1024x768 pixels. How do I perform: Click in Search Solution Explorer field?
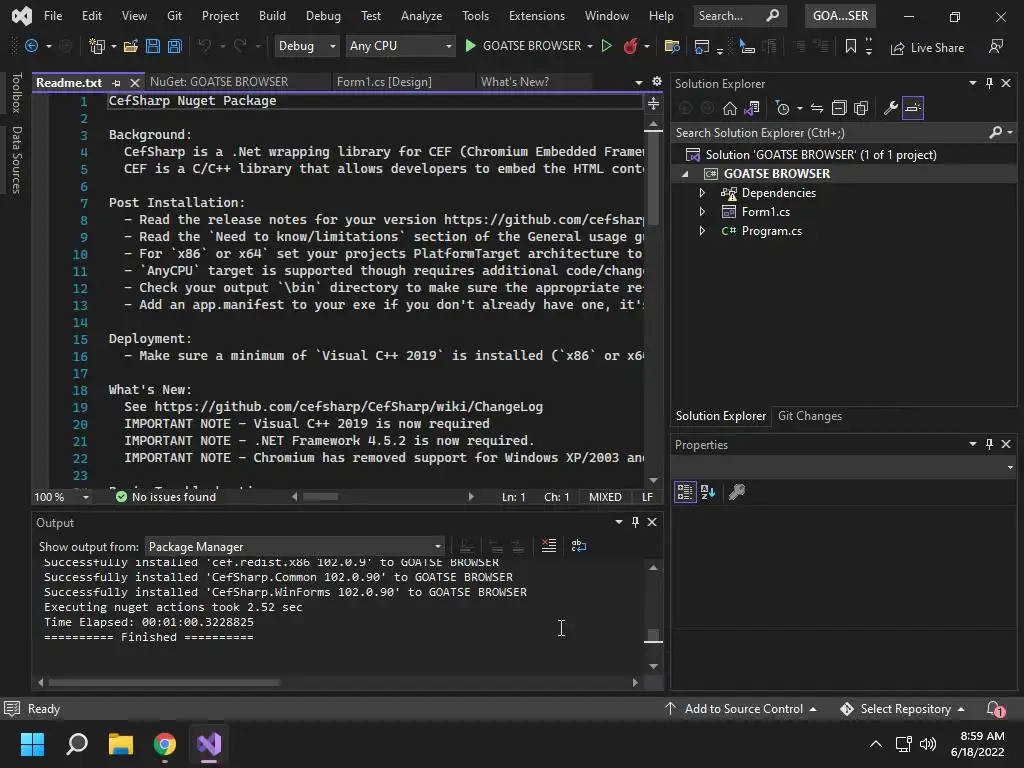pos(829,133)
